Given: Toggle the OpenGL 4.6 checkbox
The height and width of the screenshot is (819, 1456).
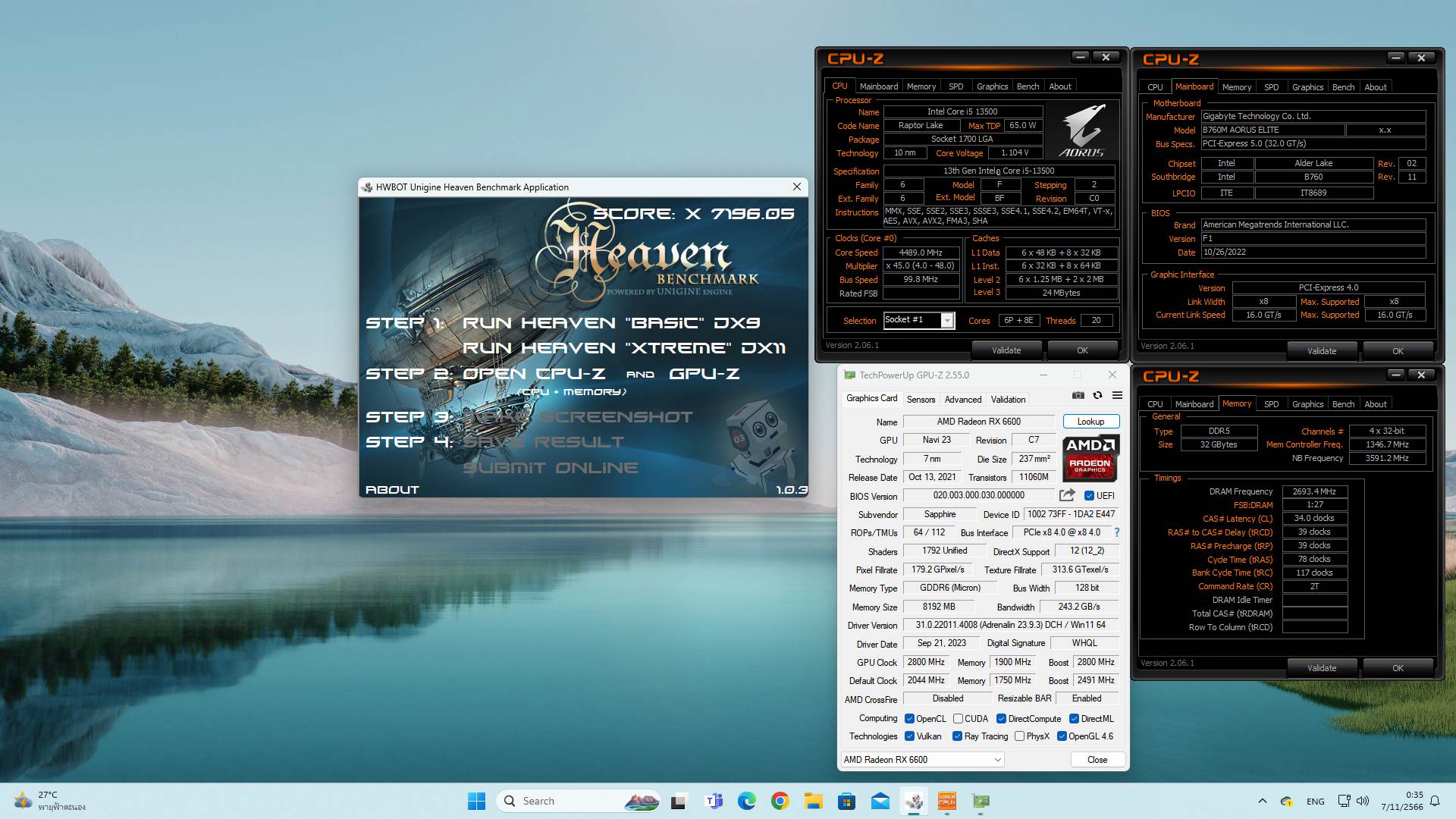Looking at the screenshot, I should pos(1062,736).
